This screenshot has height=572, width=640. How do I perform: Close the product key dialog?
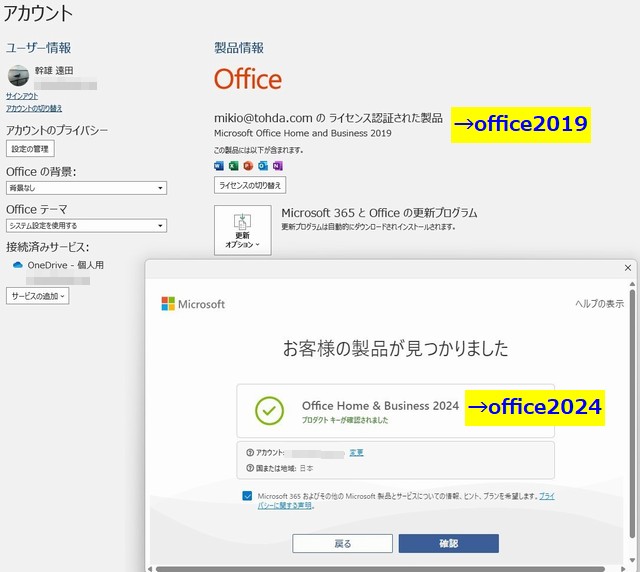coord(628,268)
